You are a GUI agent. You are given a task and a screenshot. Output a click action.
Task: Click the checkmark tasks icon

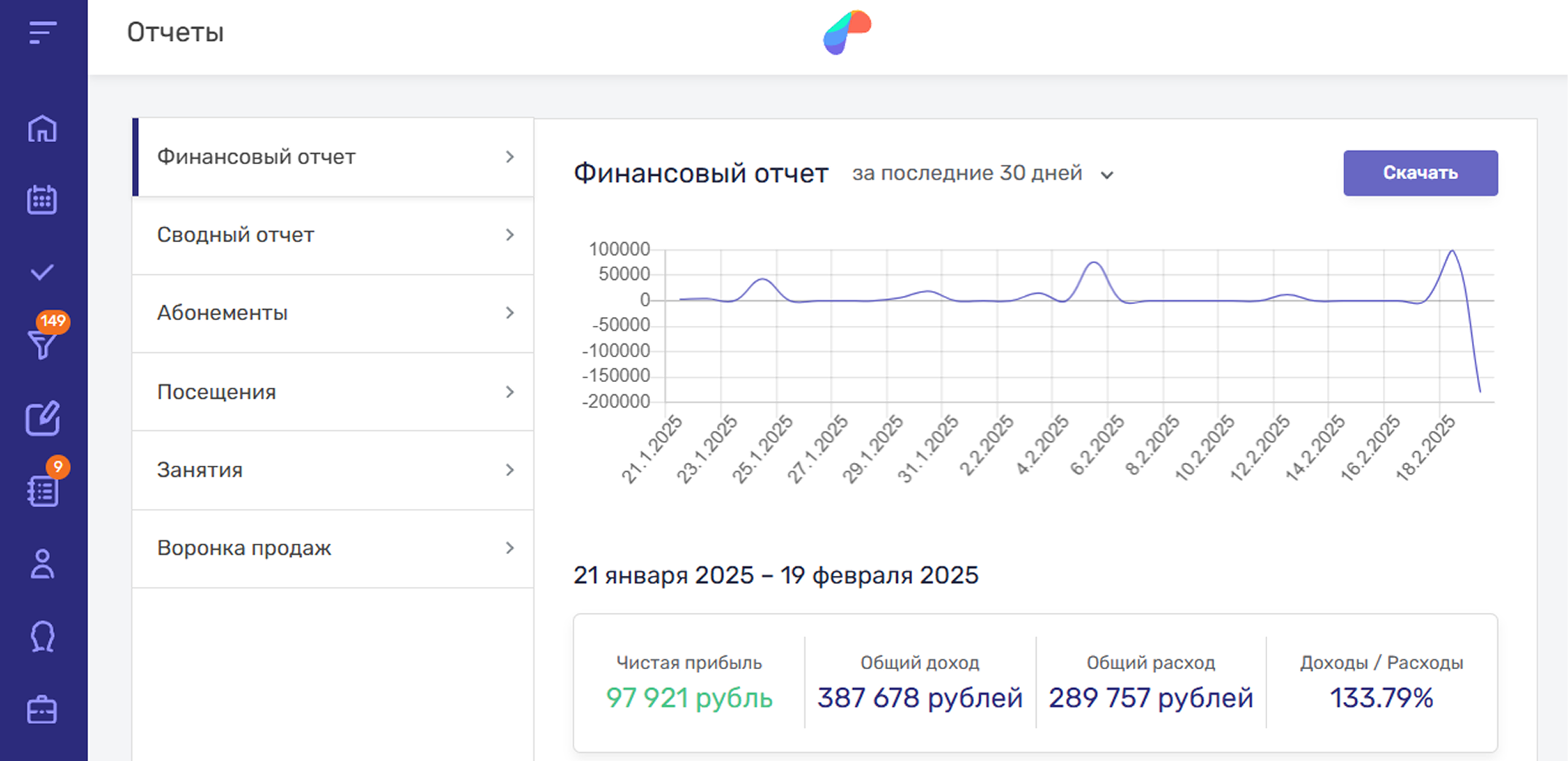coord(42,273)
